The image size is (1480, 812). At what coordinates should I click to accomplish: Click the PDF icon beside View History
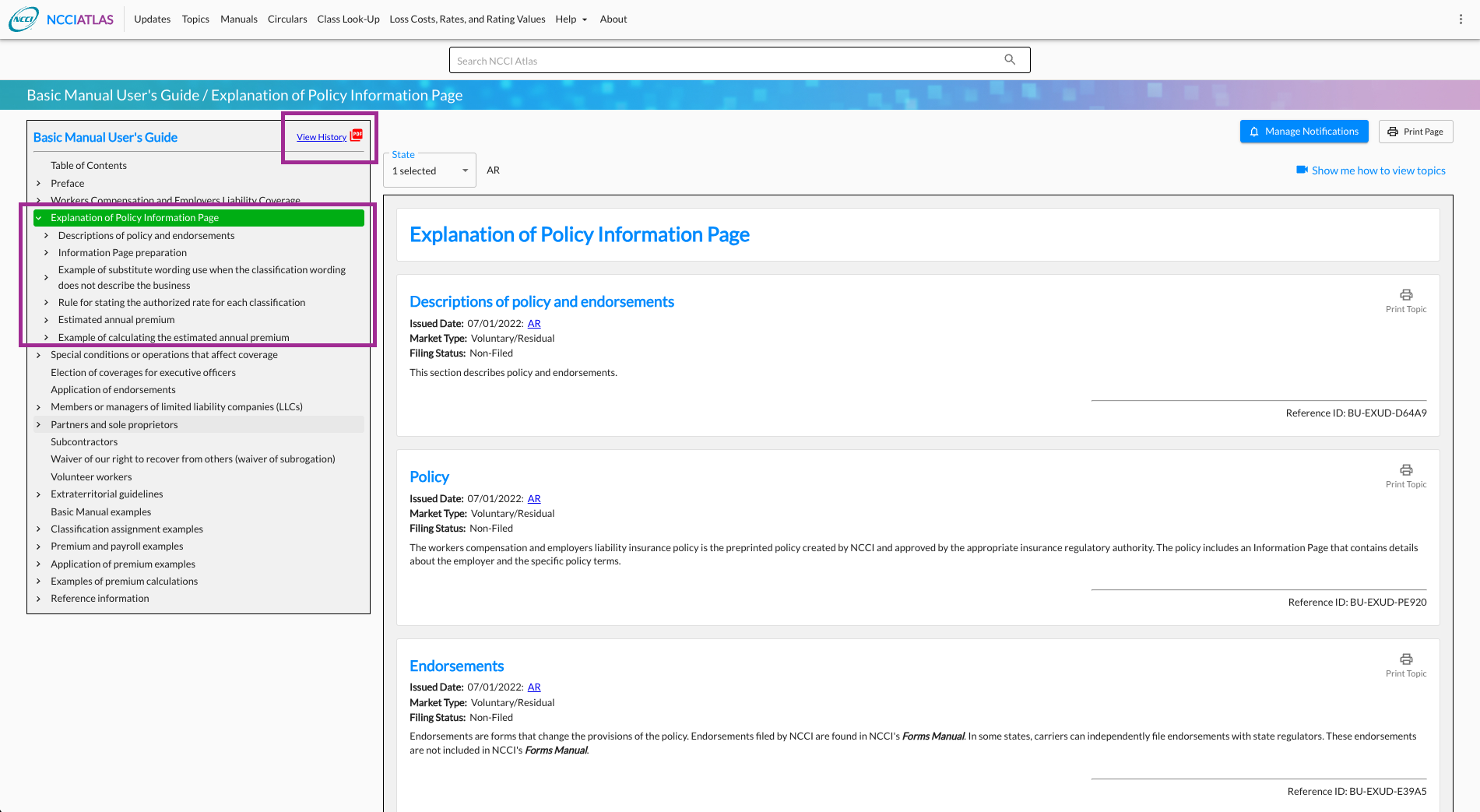click(357, 135)
